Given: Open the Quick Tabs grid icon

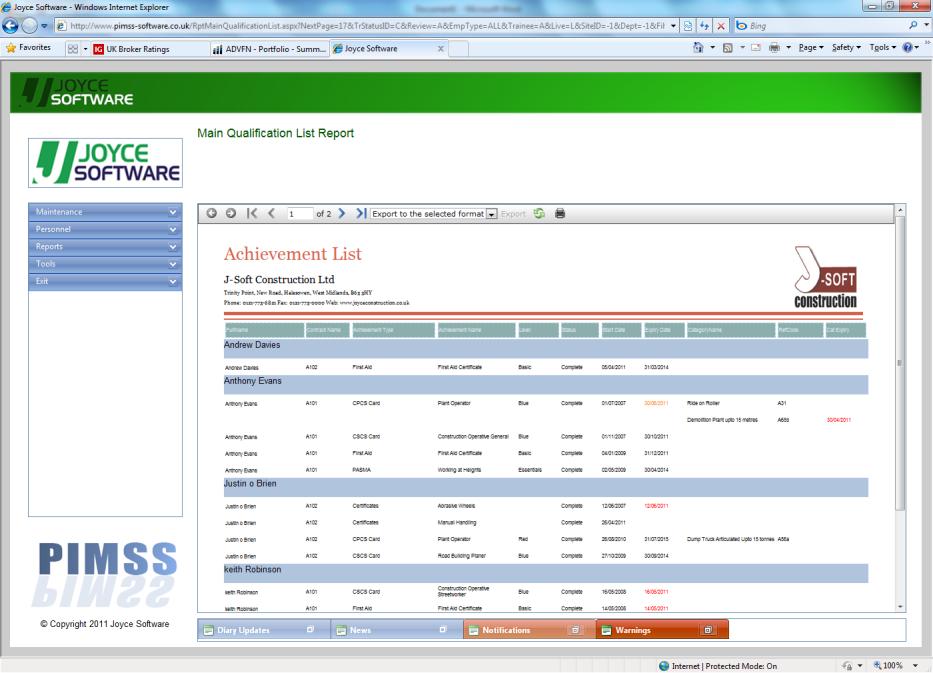Looking at the screenshot, I should tap(73, 49).
